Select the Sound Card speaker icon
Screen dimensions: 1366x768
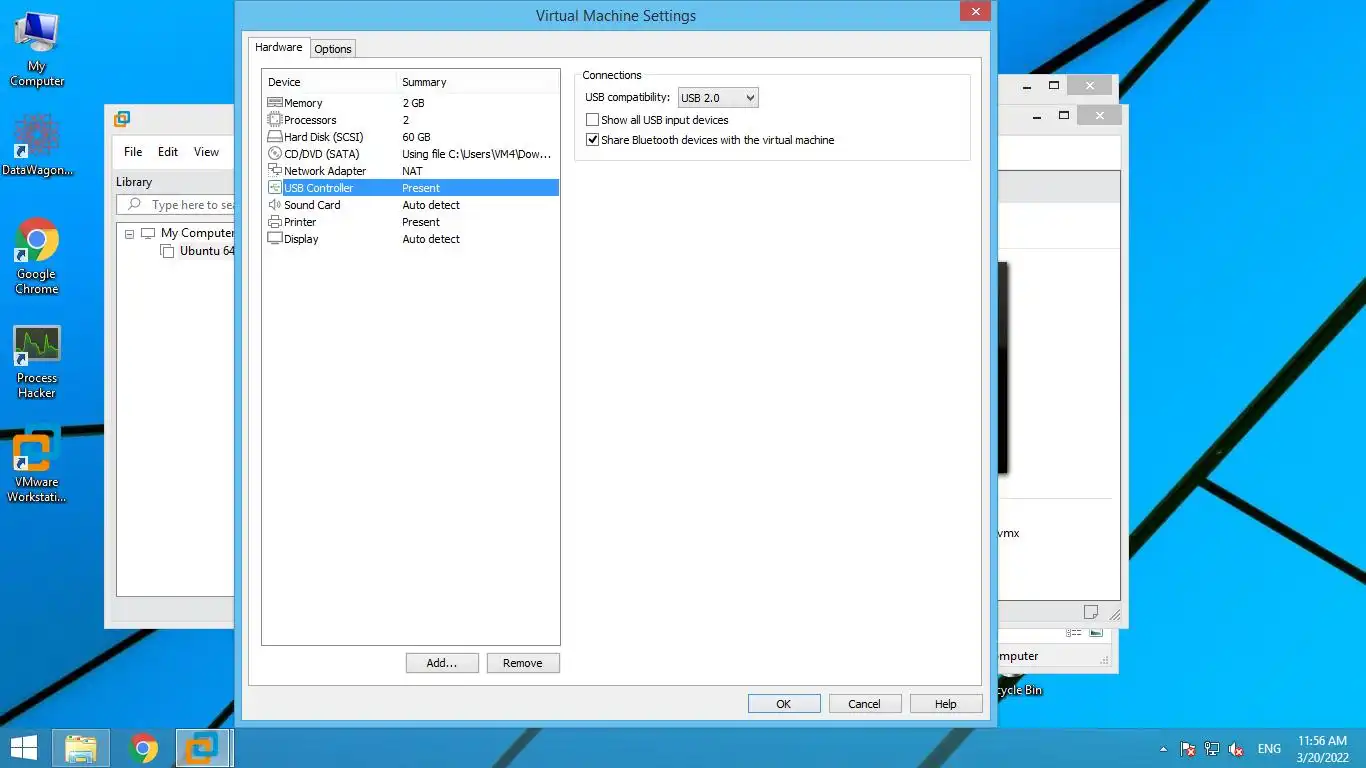275,205
